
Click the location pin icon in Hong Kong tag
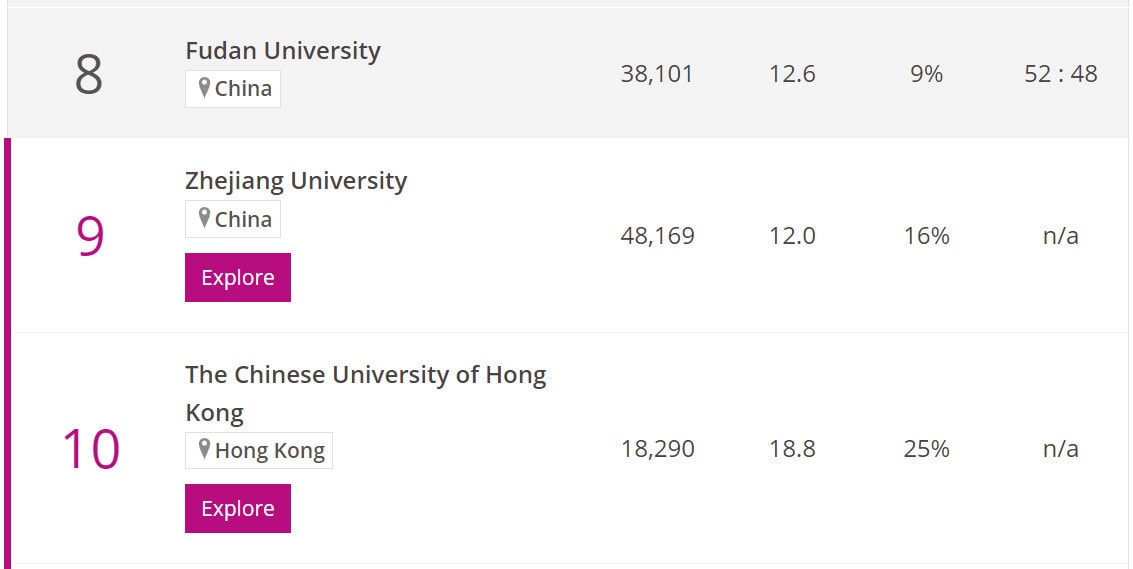(204, 450)
